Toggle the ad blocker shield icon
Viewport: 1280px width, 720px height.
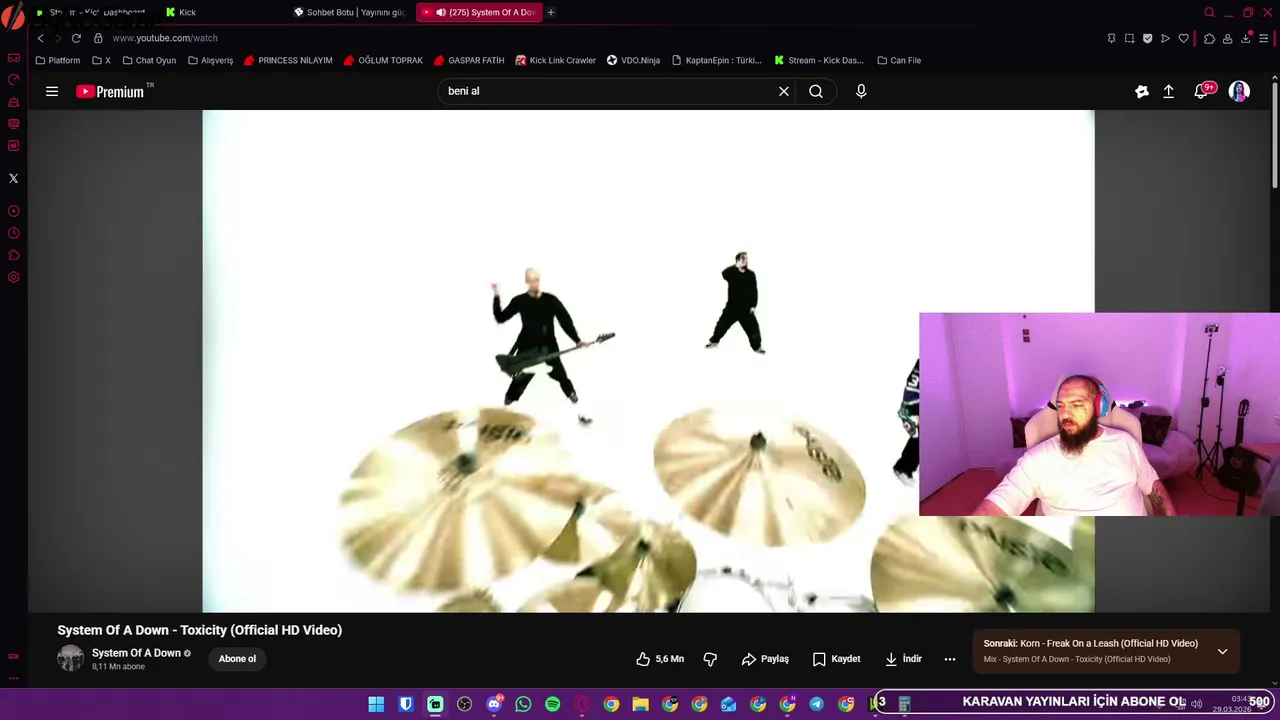(x=1147, y=38)
